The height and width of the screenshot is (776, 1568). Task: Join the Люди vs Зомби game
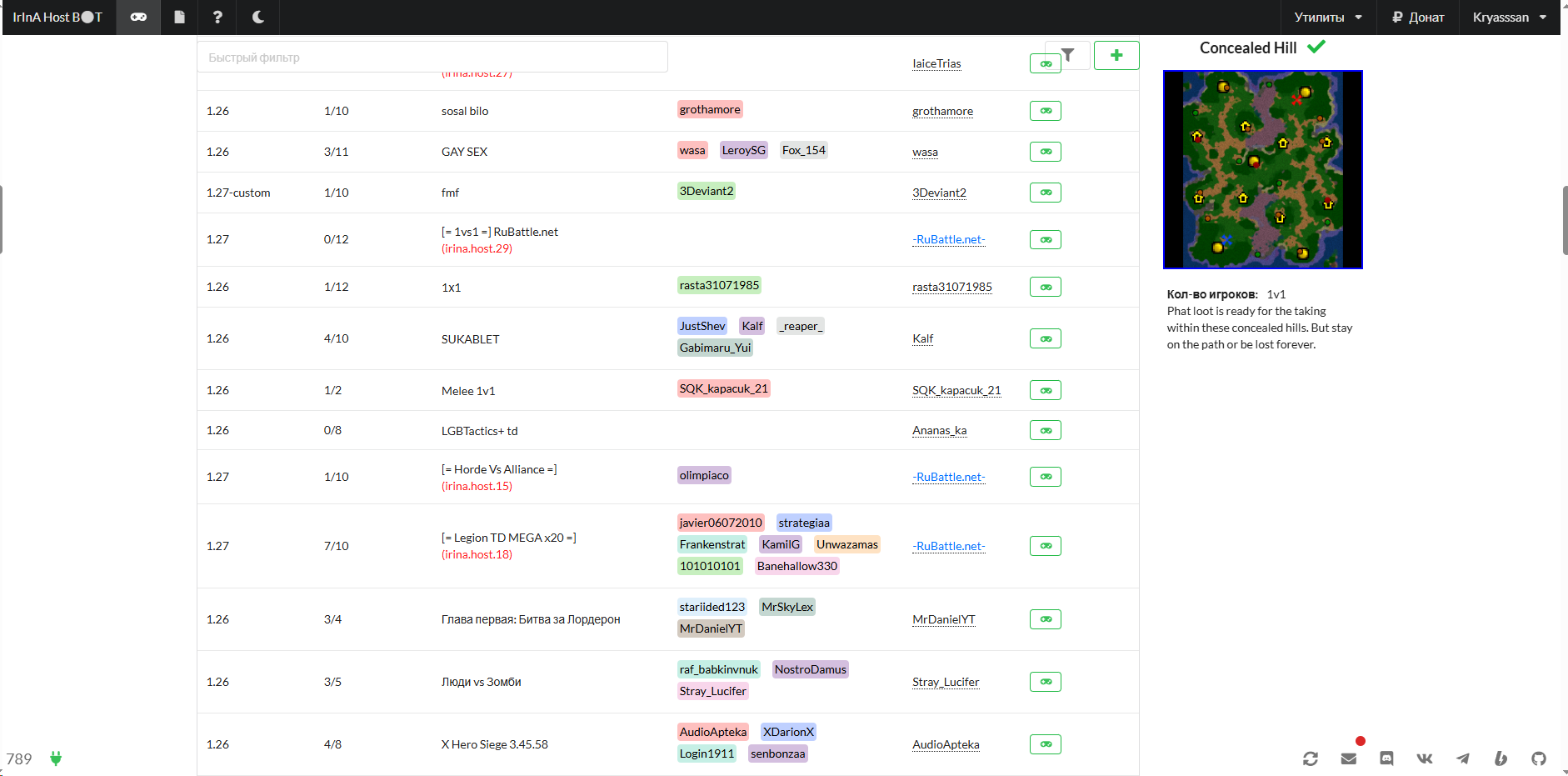tap(1046, 682)
